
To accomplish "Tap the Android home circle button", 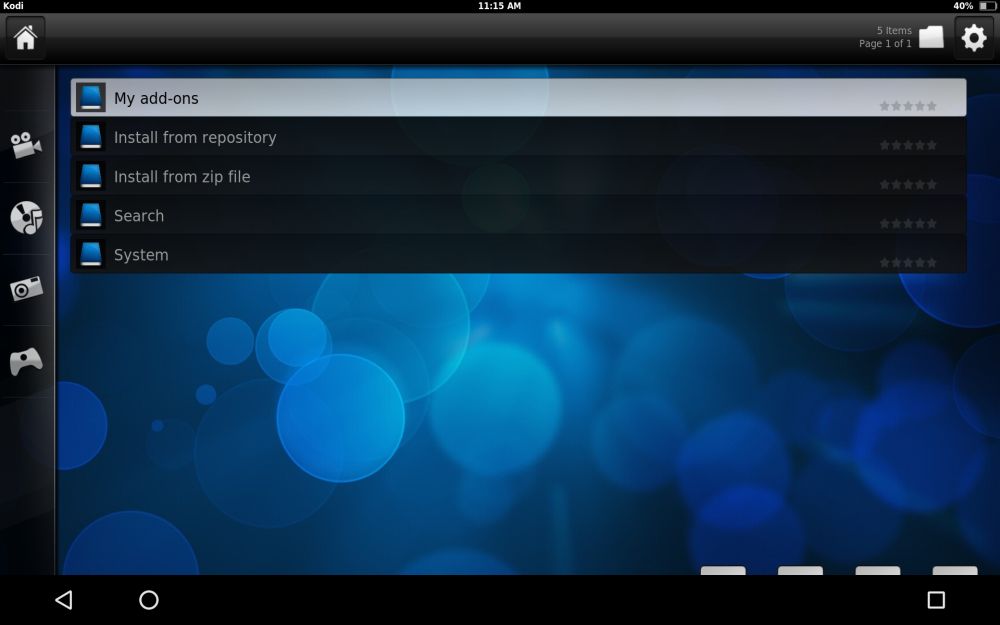I will (x=149, y=599).
